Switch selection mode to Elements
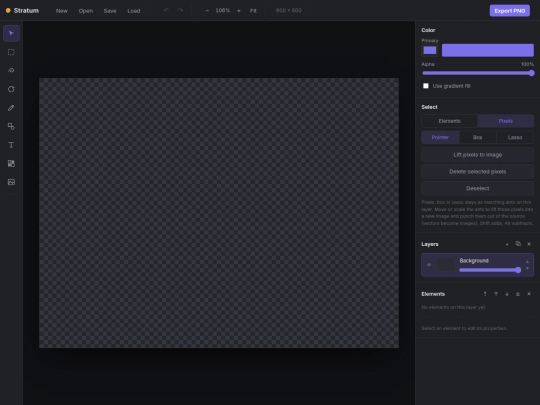 click(x=449, y=121)
